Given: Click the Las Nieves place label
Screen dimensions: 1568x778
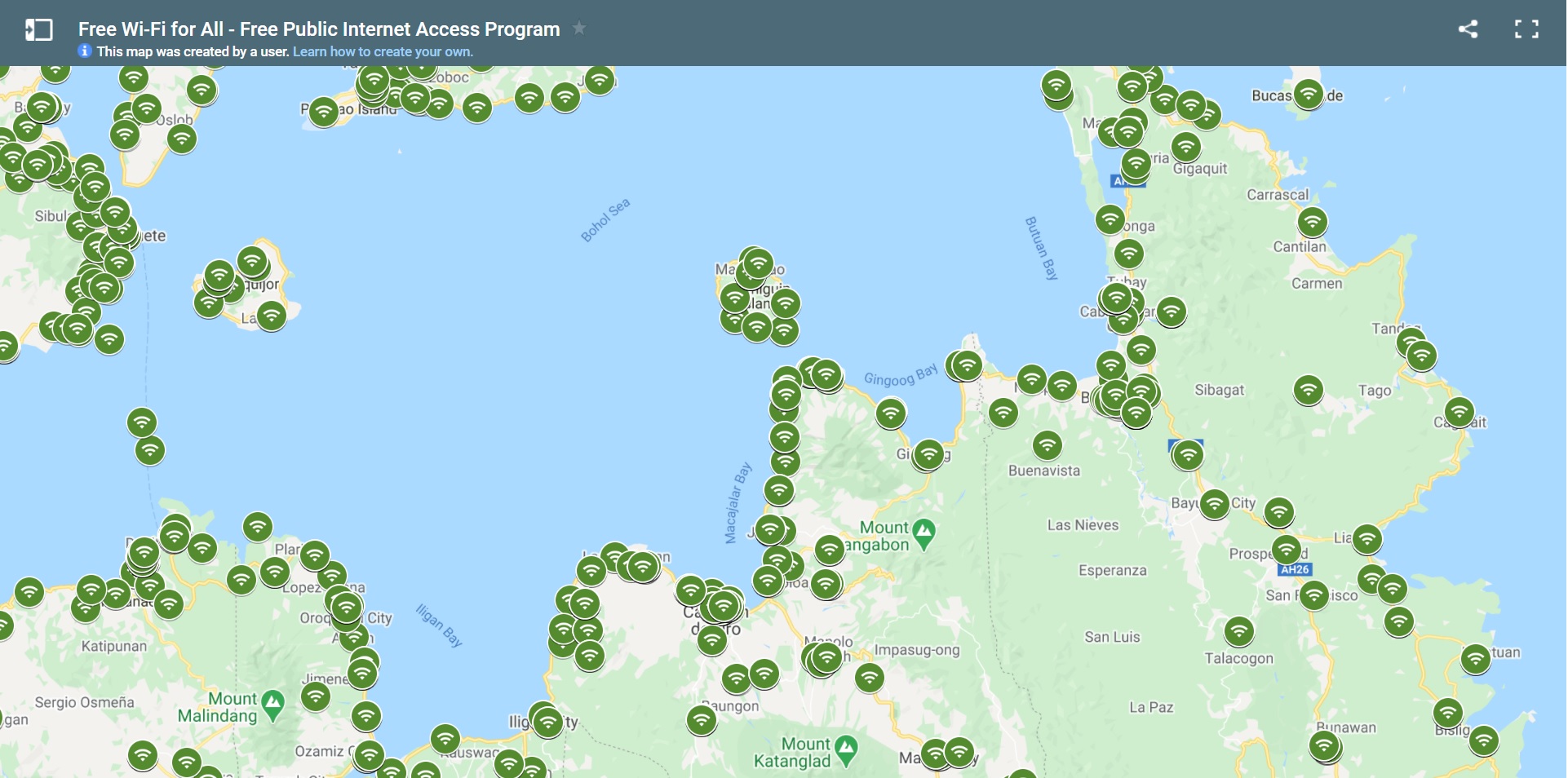Looking at the screenshot, I should click(x=1083, y=525).
